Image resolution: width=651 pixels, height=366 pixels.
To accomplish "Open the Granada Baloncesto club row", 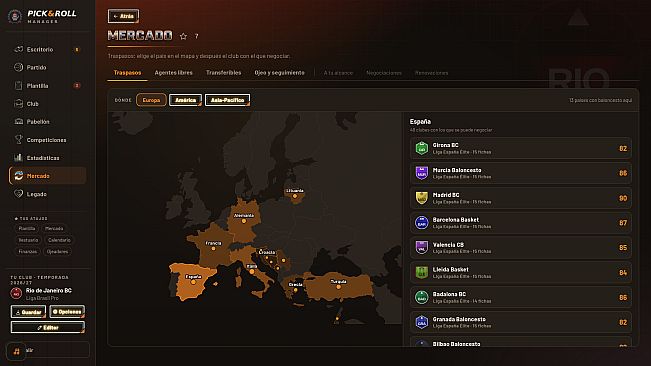I will coord(521,322).
